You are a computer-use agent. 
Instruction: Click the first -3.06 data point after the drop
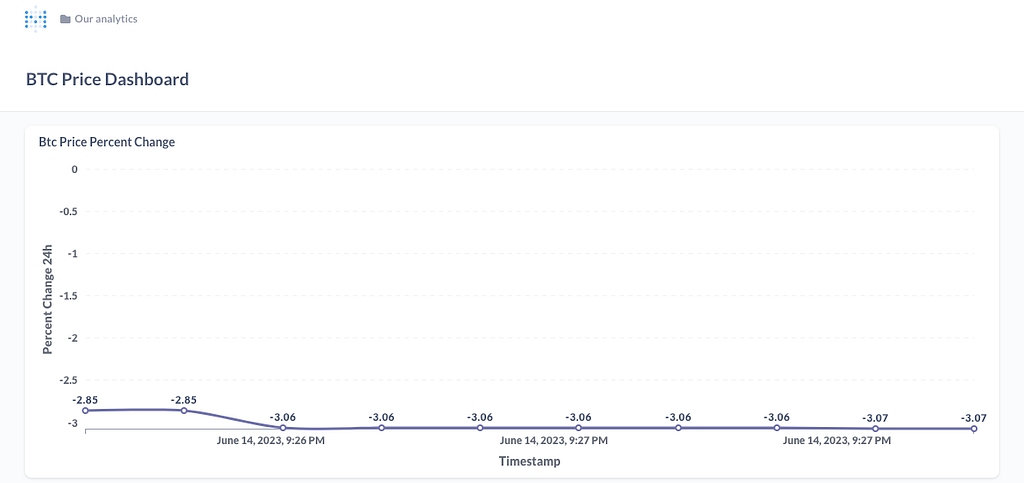pos(283,428)
